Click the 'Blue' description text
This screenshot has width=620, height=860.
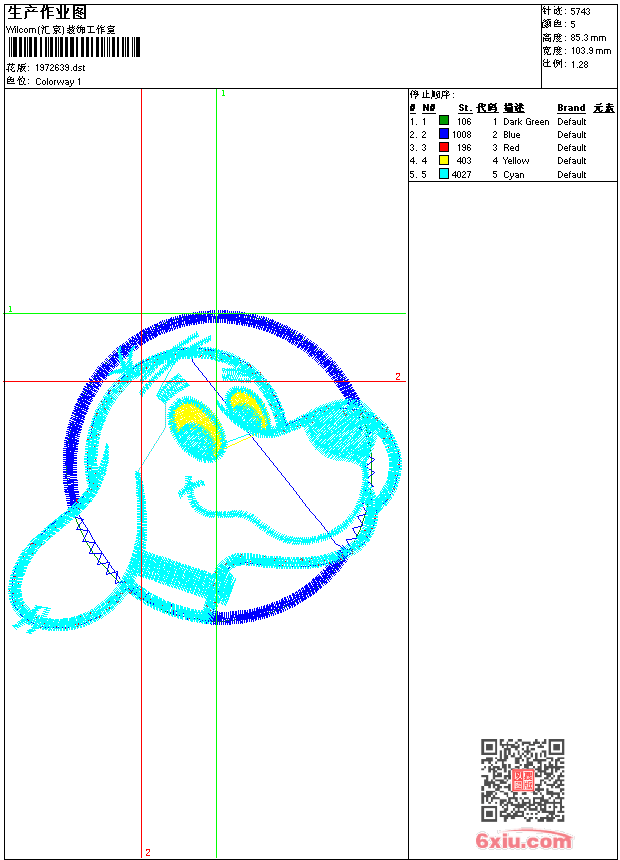pyautogui.click(x=511, y=135)
